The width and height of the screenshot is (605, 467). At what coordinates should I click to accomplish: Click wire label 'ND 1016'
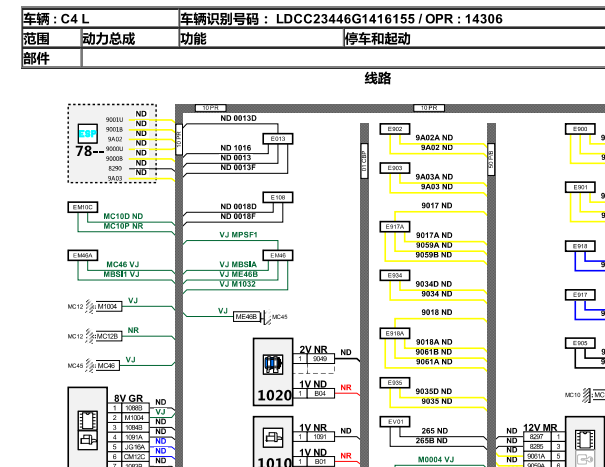pyautogui.click(x=236, y=148)
